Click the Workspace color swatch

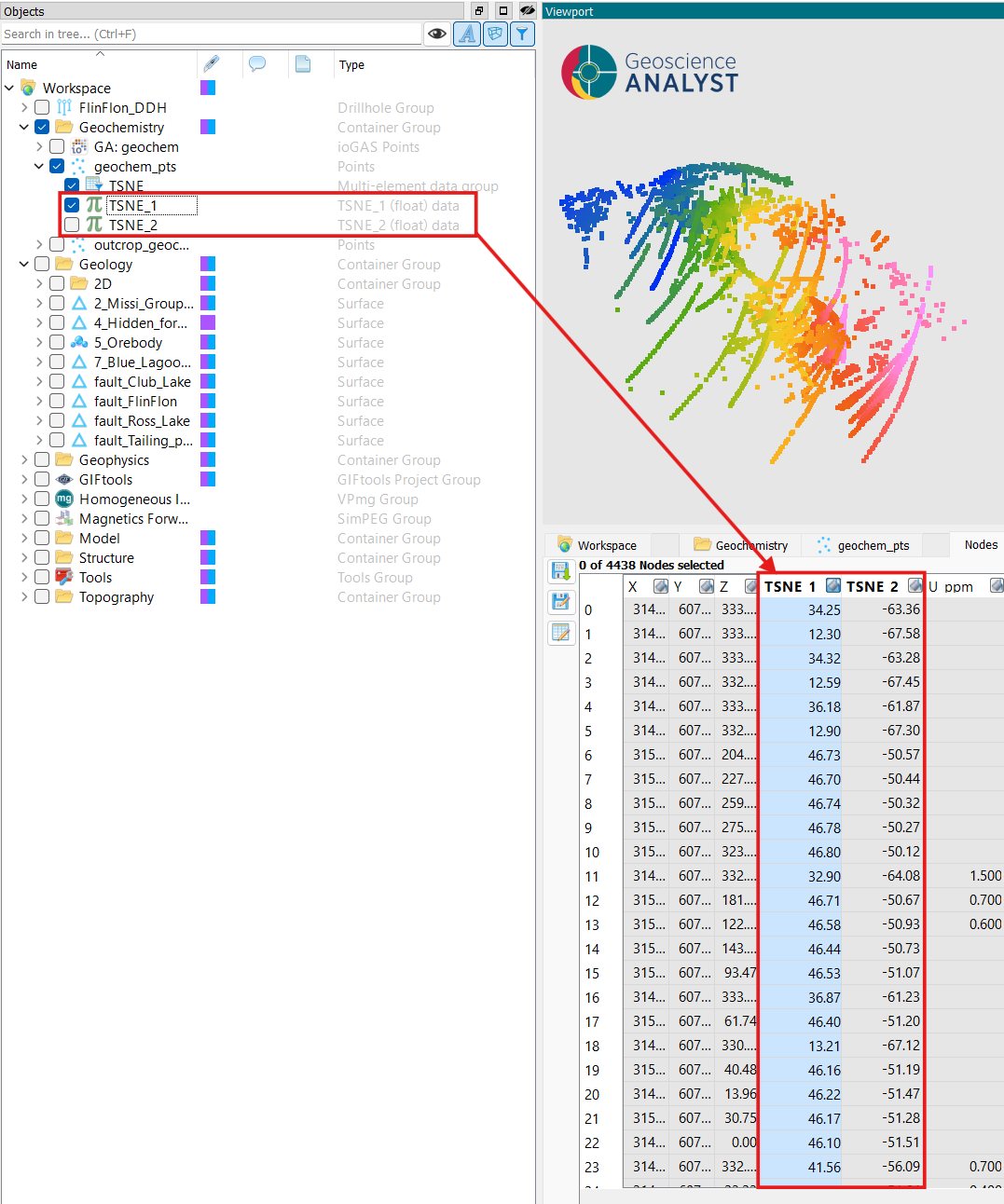point(208,88)
